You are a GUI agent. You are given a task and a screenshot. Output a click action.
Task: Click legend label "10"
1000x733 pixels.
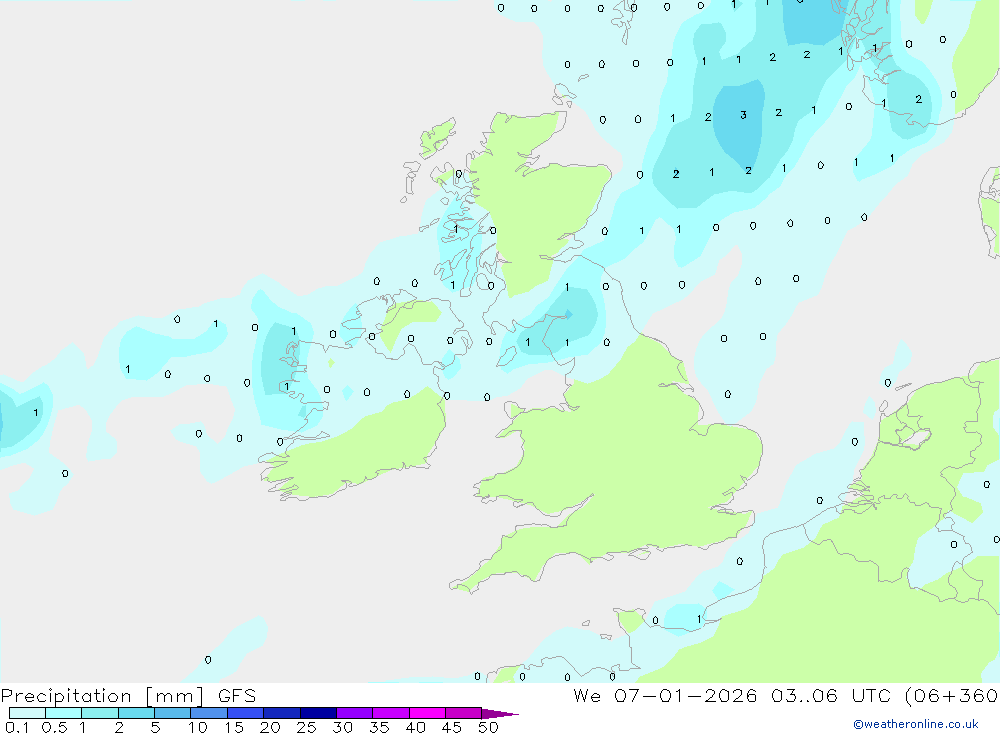coord(198,727)
